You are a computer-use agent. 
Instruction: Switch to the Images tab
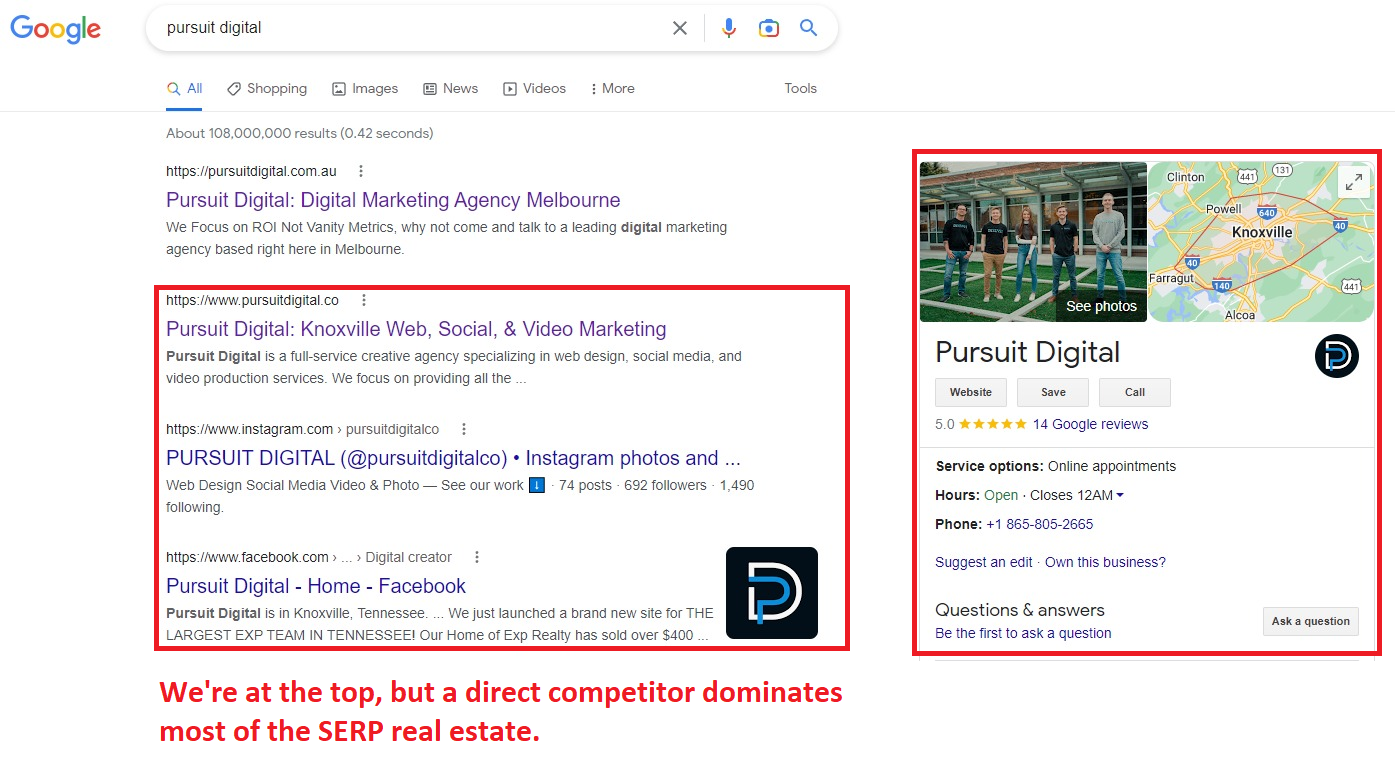[x=365, y=88]
